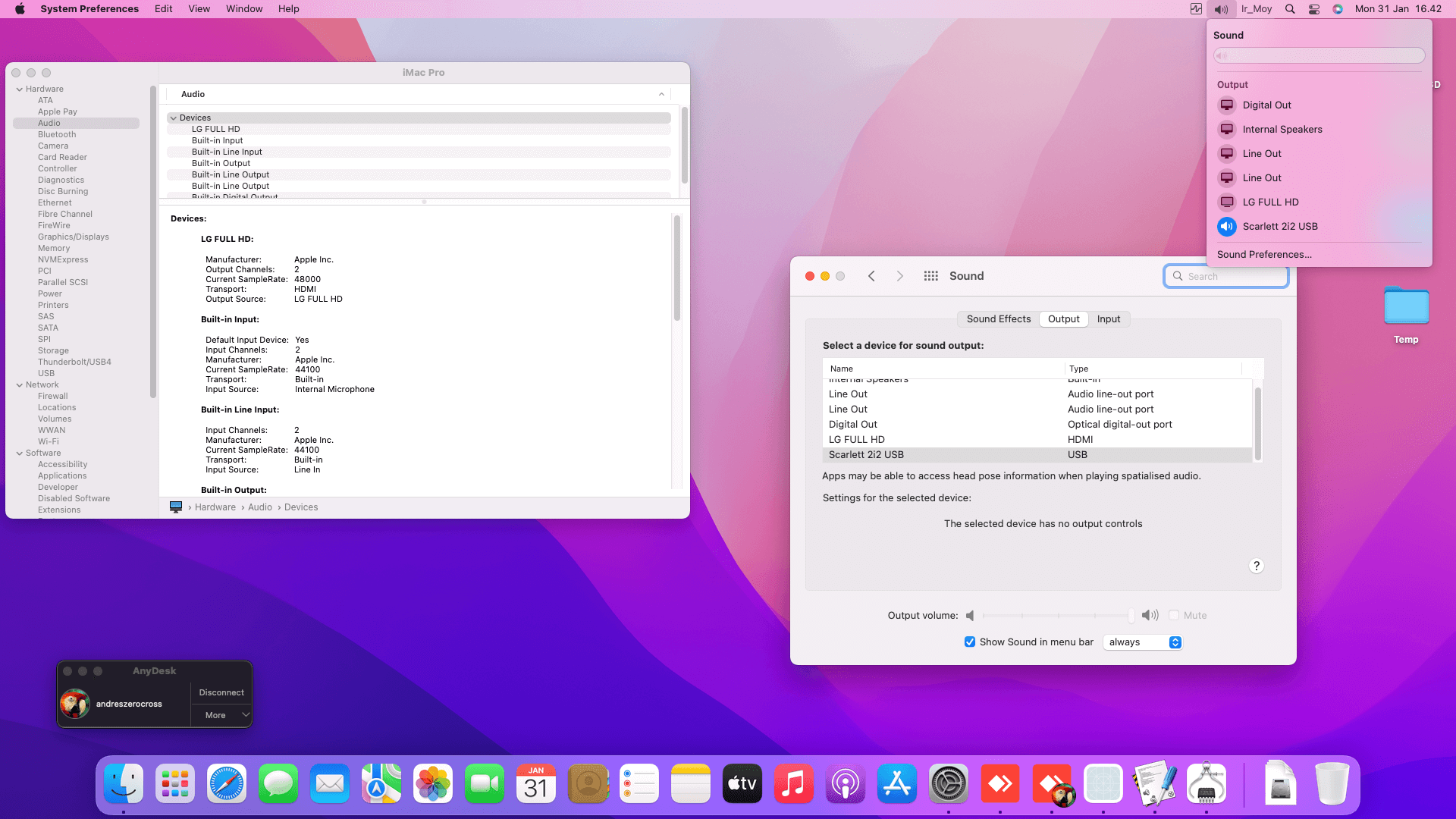Open Control Centre icon in menu bar
The width and height of the screenshot is (1456, 819).
pos(1314,9)
